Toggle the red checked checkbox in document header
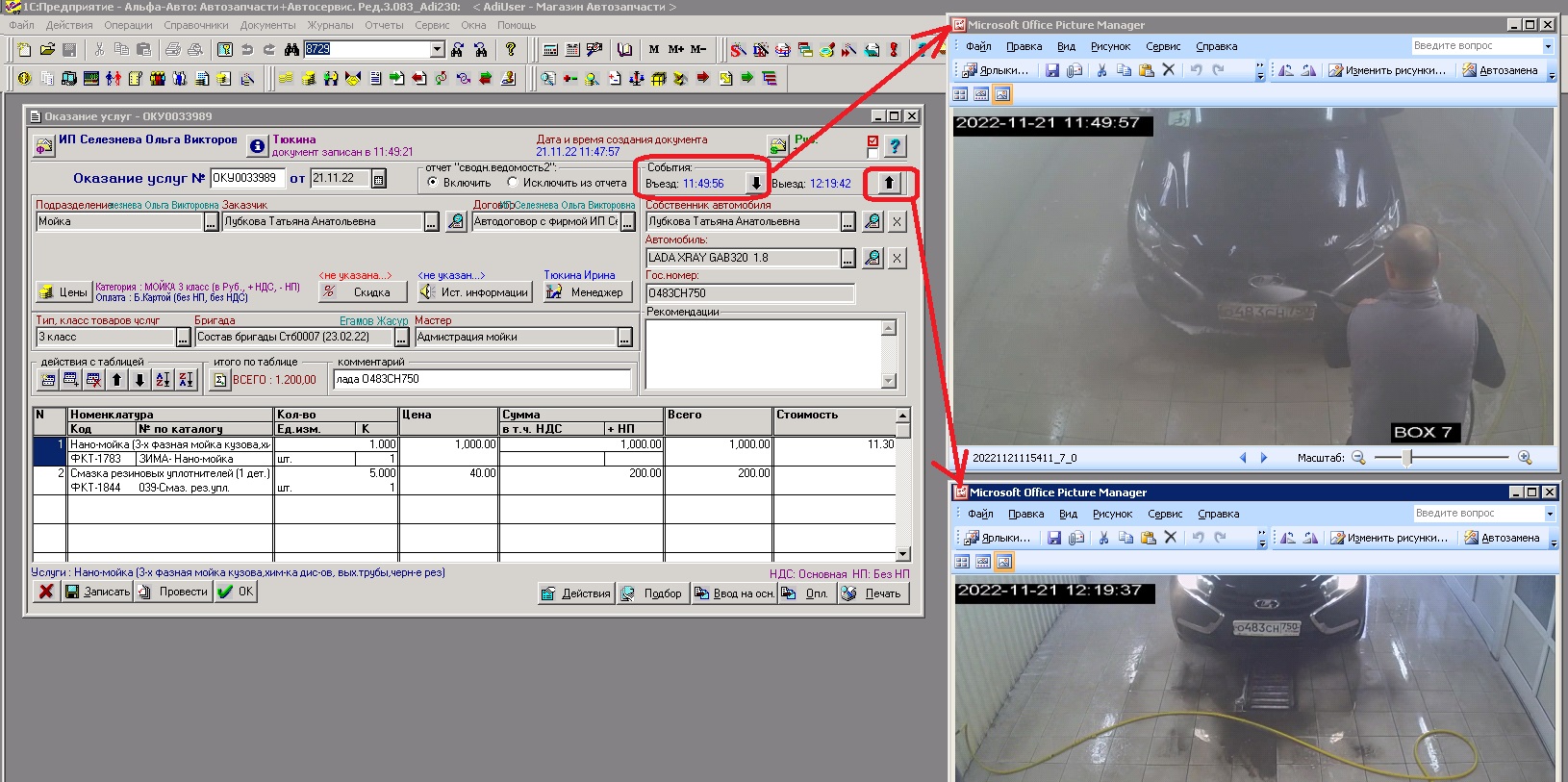 pos(873,140)
